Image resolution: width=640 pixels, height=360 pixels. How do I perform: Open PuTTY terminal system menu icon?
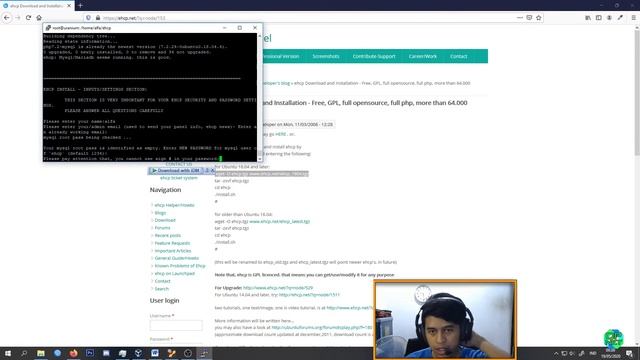tap(48, 28)
